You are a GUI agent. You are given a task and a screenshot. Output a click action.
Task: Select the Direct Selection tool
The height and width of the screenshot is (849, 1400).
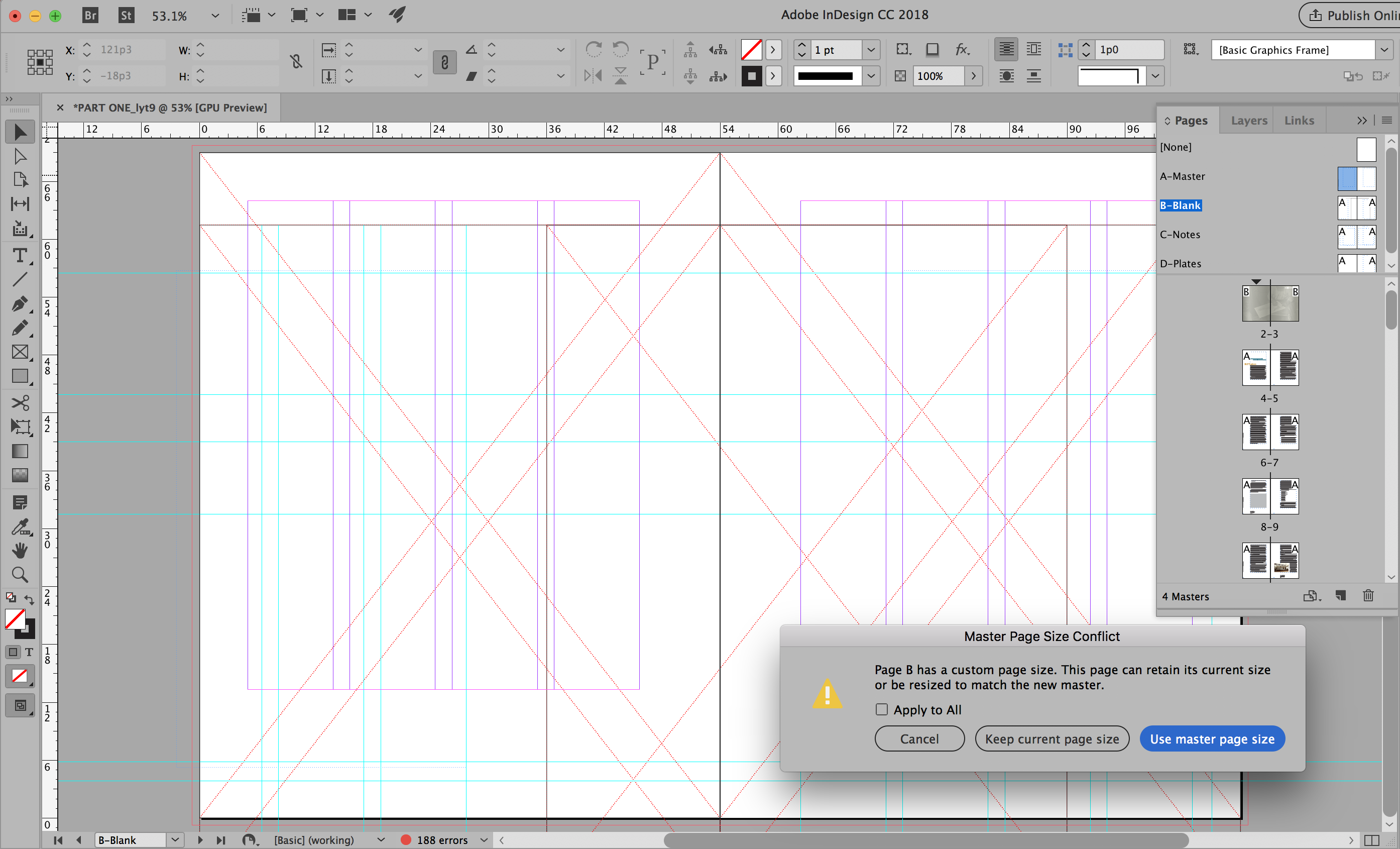pos(20,156)
